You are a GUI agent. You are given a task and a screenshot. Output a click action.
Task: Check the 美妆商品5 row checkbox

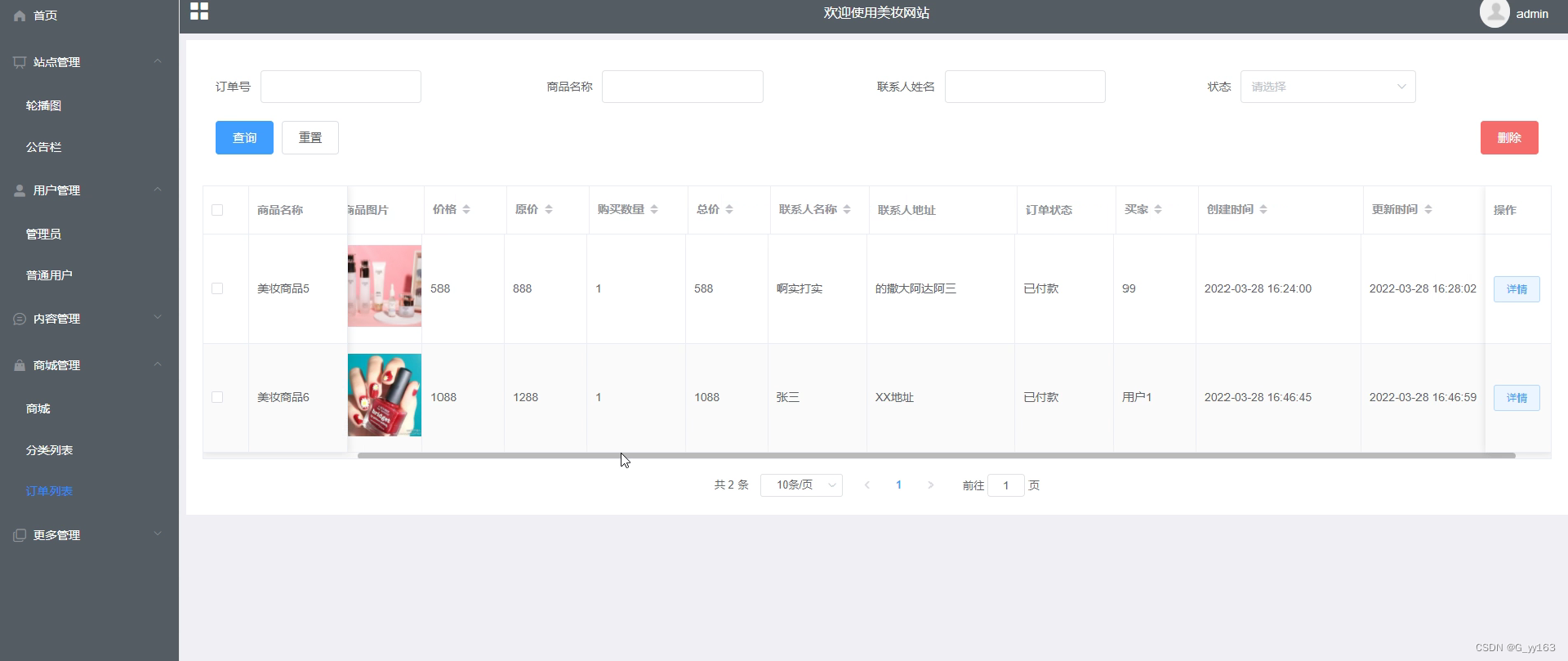(x=217, y=288)
